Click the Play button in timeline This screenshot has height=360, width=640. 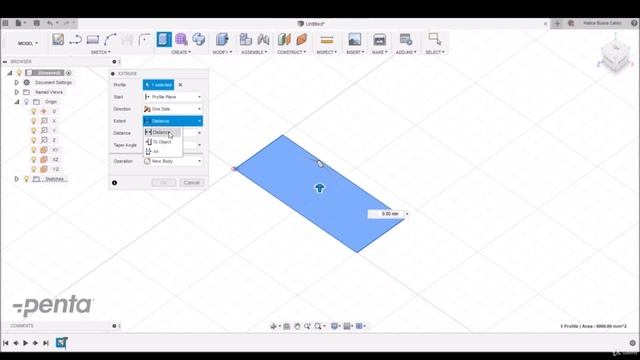(25, 343)
